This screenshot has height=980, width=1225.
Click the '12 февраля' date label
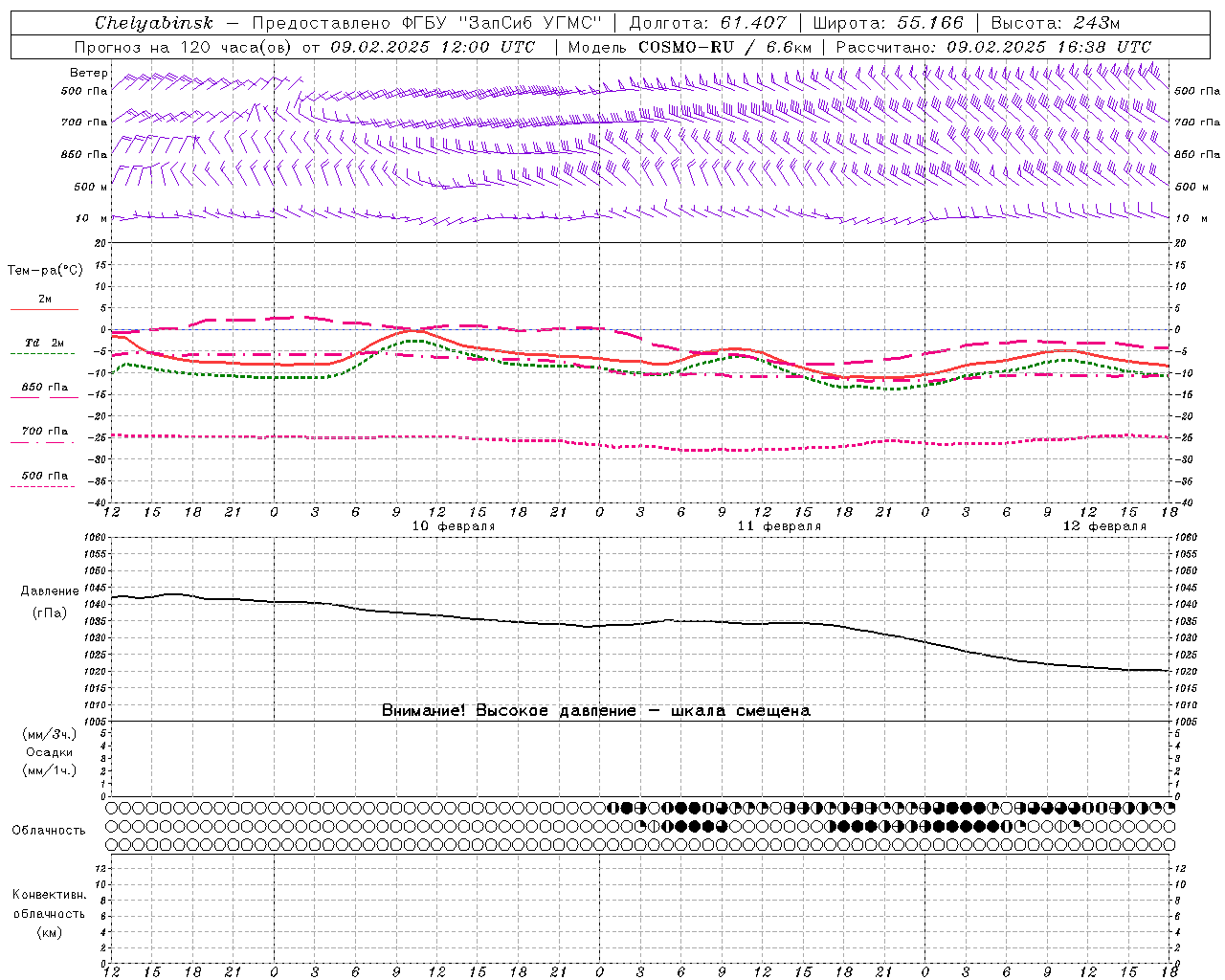click(x=1104, y=526)
